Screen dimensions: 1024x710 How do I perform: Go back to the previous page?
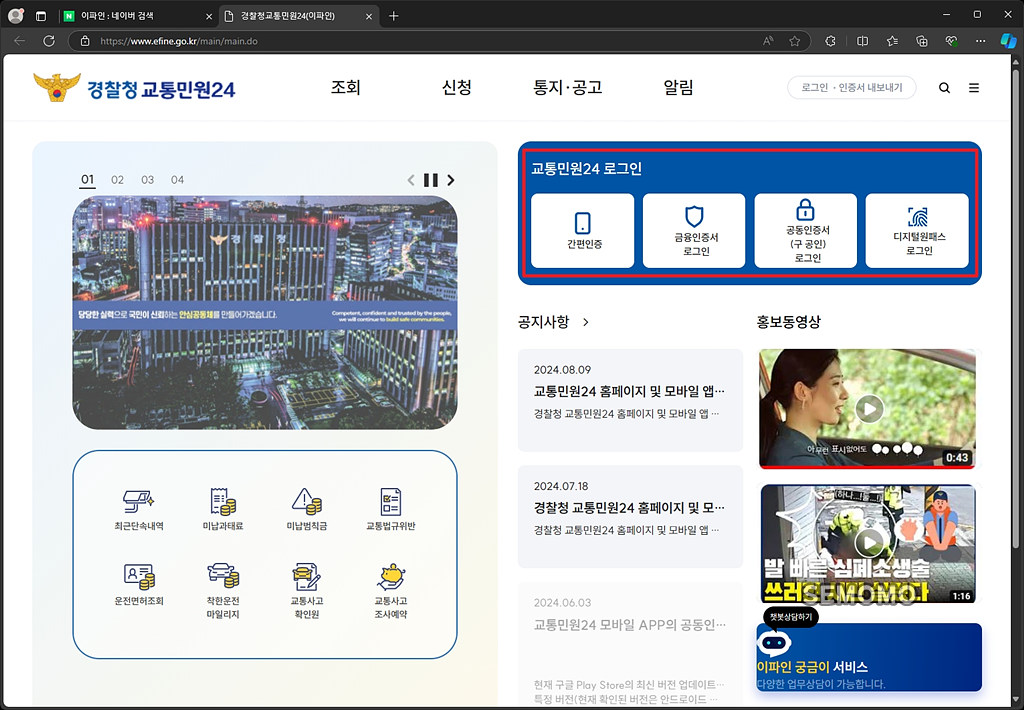(x=20, y=41)
